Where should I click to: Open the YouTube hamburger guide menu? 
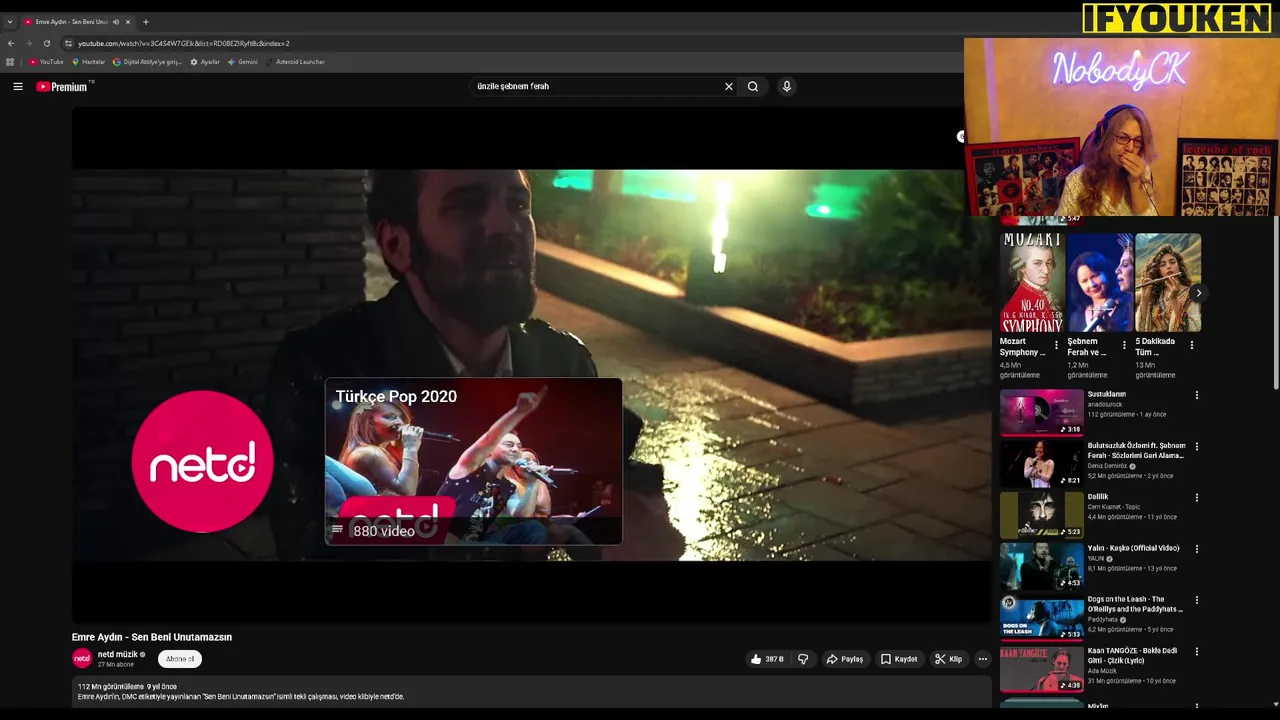click(17, 86)
